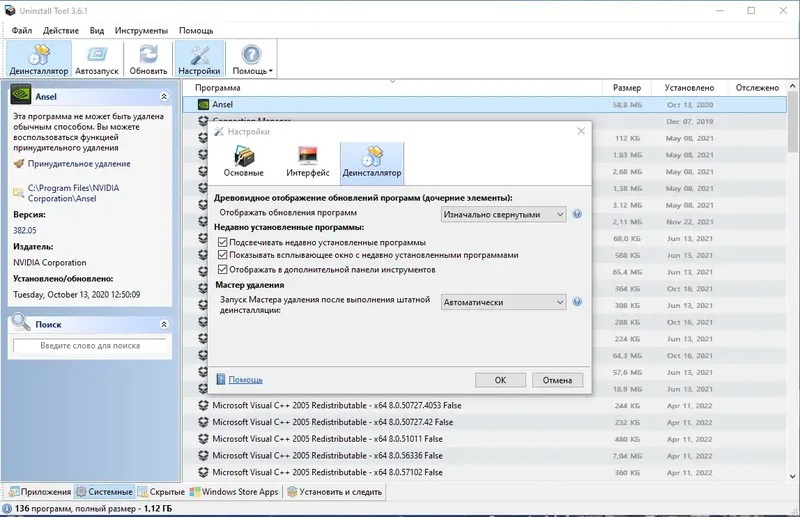Click the Ansel row NVIDIA icon in list
This screenshot has width=800, height=517.
pyautogui.click(x=203, y=105)
